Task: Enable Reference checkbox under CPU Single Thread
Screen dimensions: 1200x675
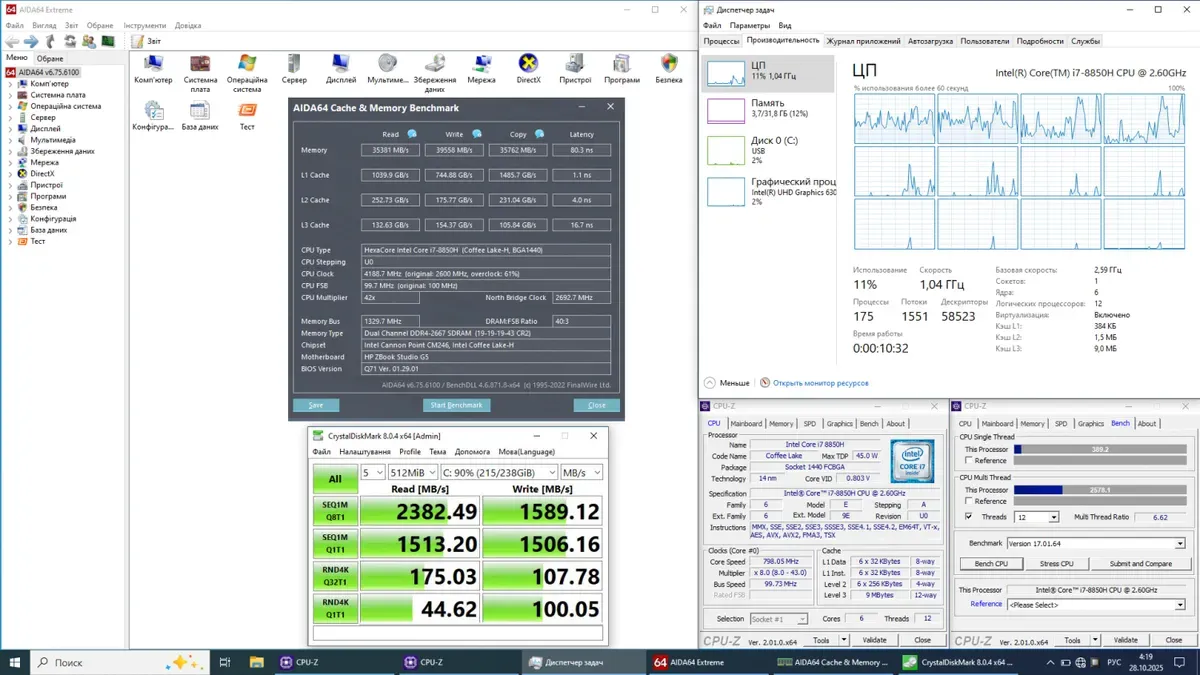Action: (969, 461)
